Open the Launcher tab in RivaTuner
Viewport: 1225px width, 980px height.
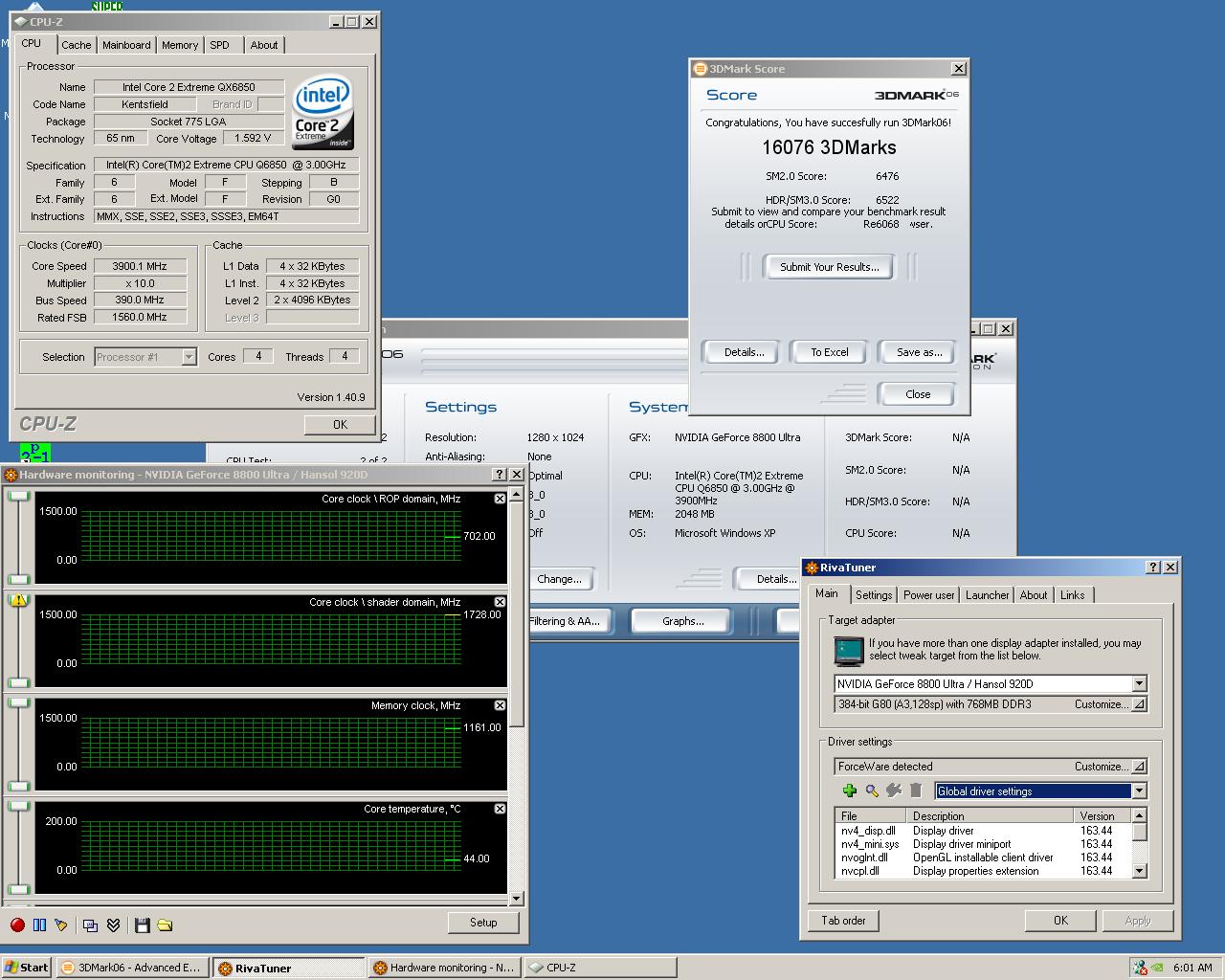988,595
